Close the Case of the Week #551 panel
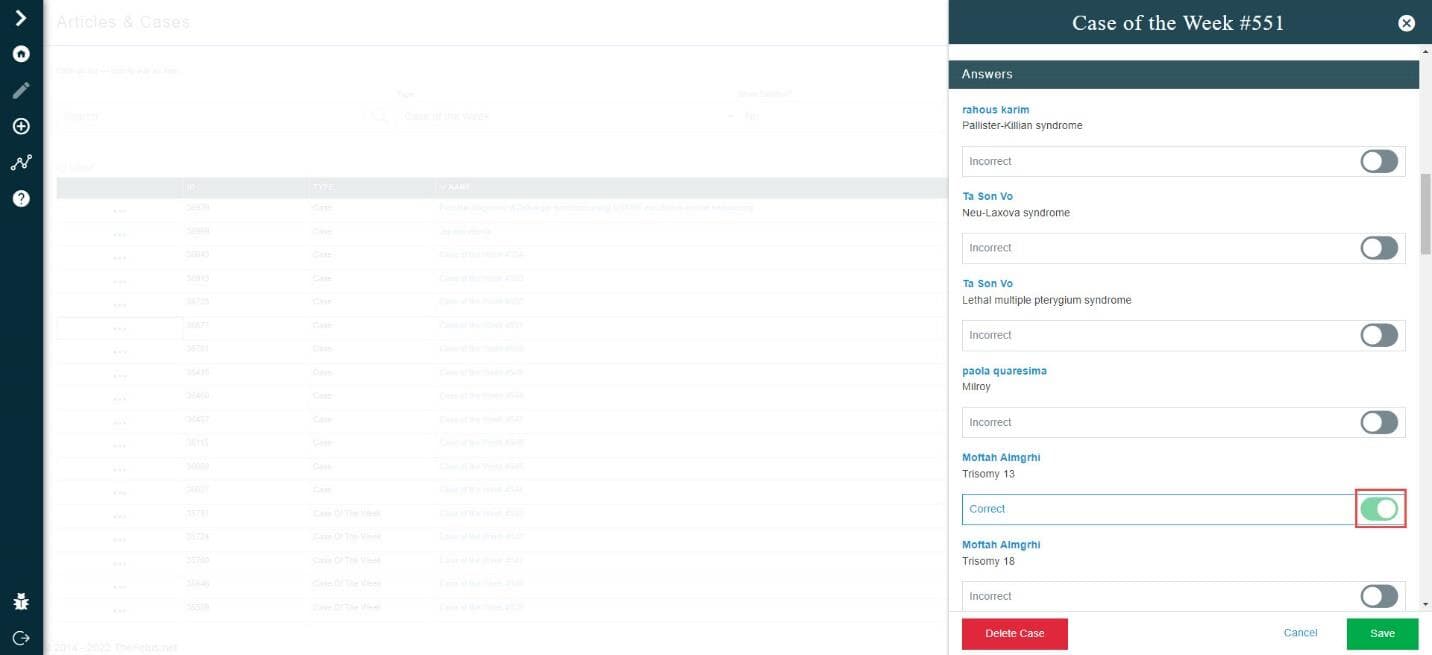 coord(1406,23)
